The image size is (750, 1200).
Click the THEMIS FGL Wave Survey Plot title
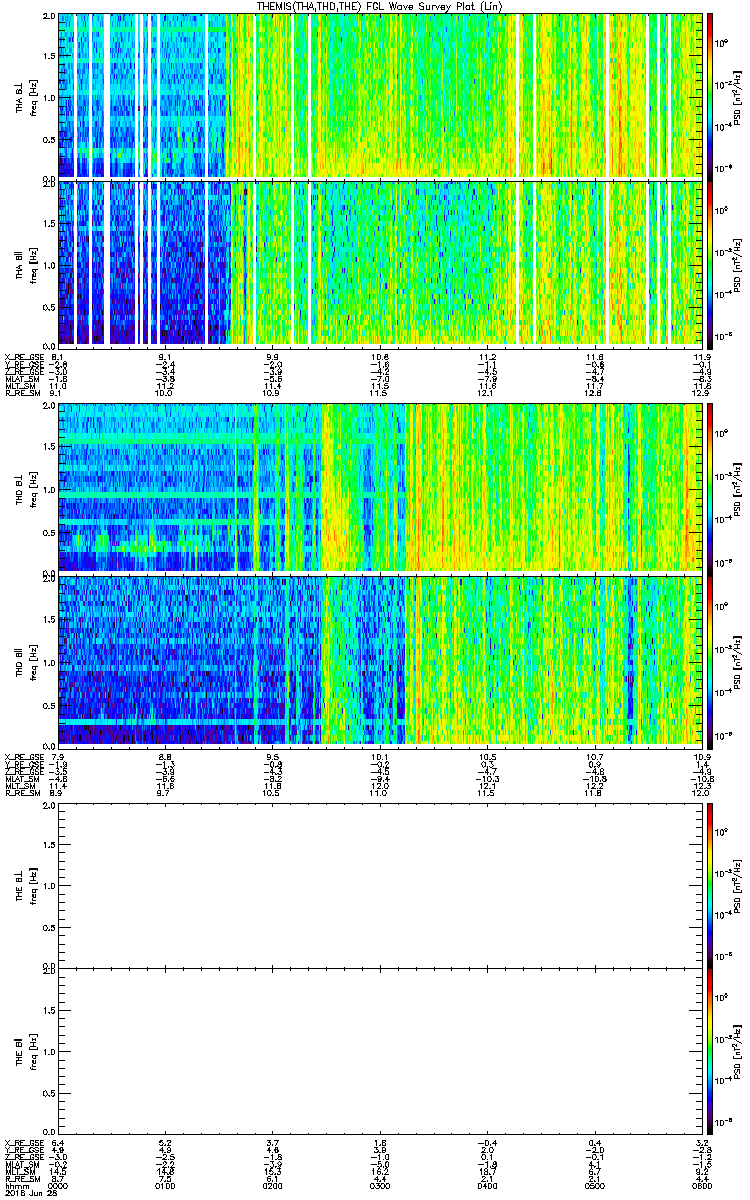pos(380,6)
